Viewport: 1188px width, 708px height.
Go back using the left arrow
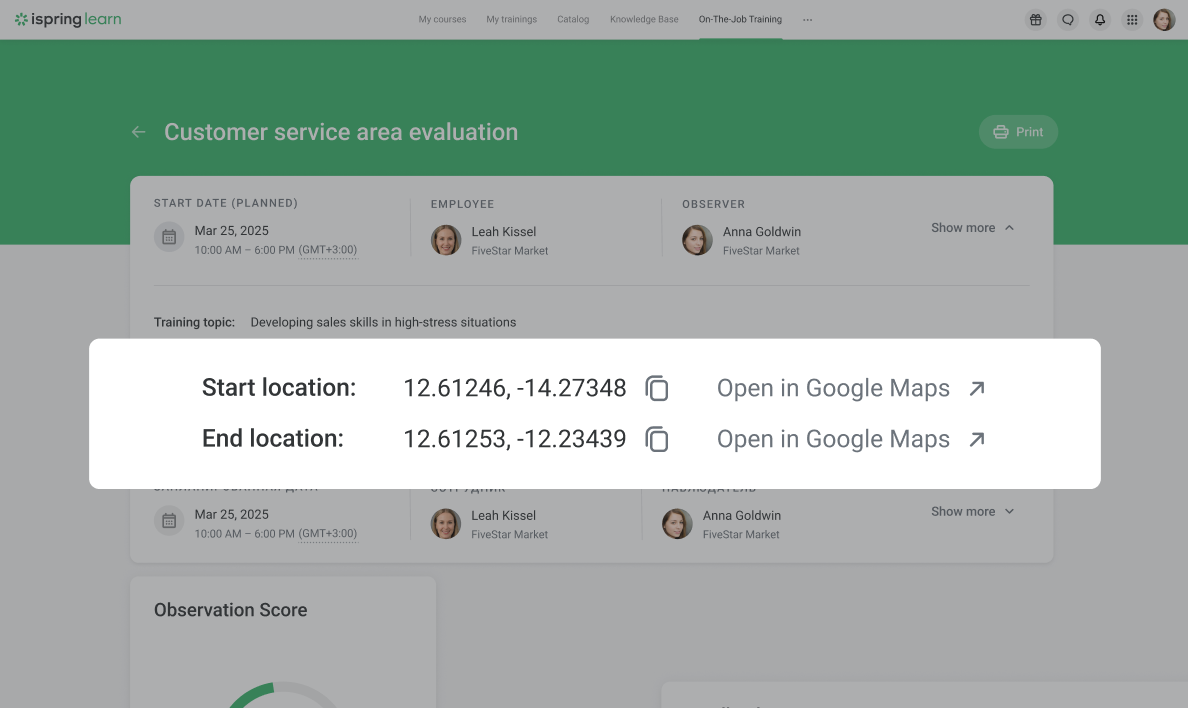(x=139, y=132)
